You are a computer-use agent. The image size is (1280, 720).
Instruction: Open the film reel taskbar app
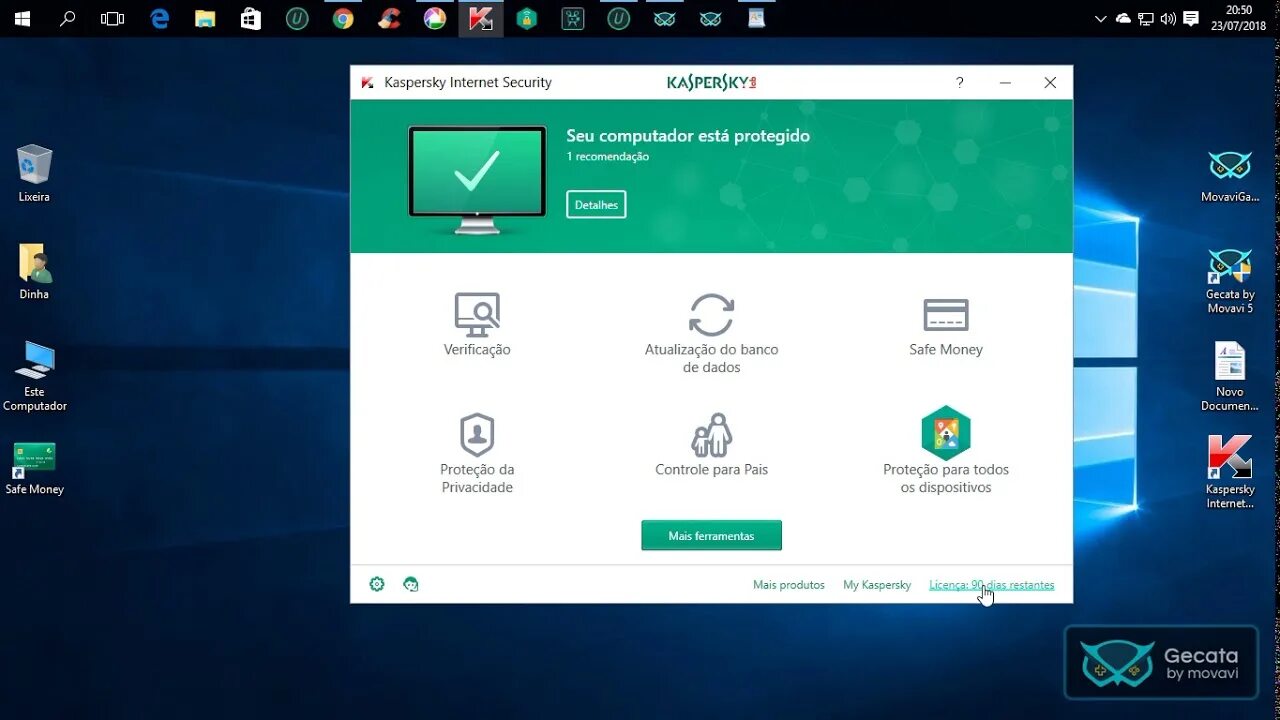click(x=573, y=18)
